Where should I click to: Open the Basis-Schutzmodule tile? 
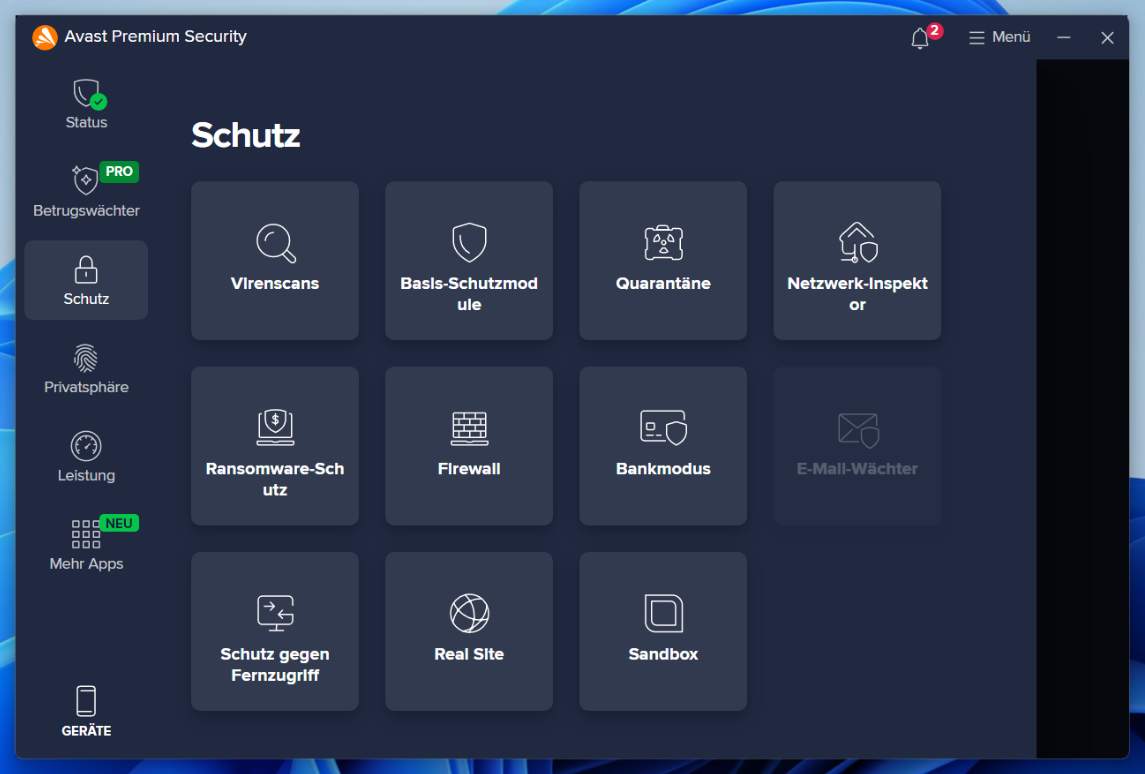click(469, 261)
